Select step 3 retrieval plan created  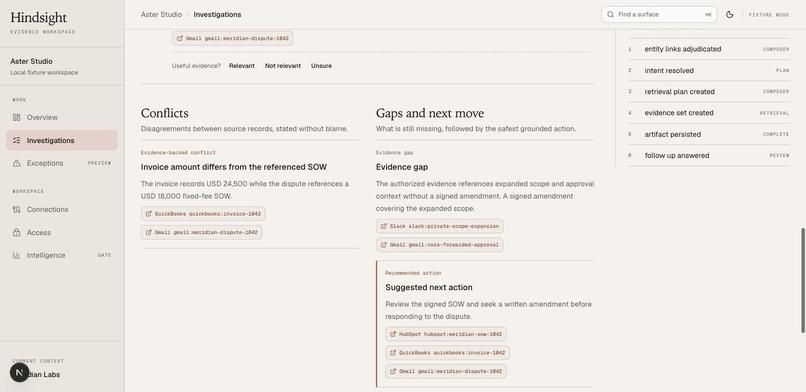[x=708, y=91]
